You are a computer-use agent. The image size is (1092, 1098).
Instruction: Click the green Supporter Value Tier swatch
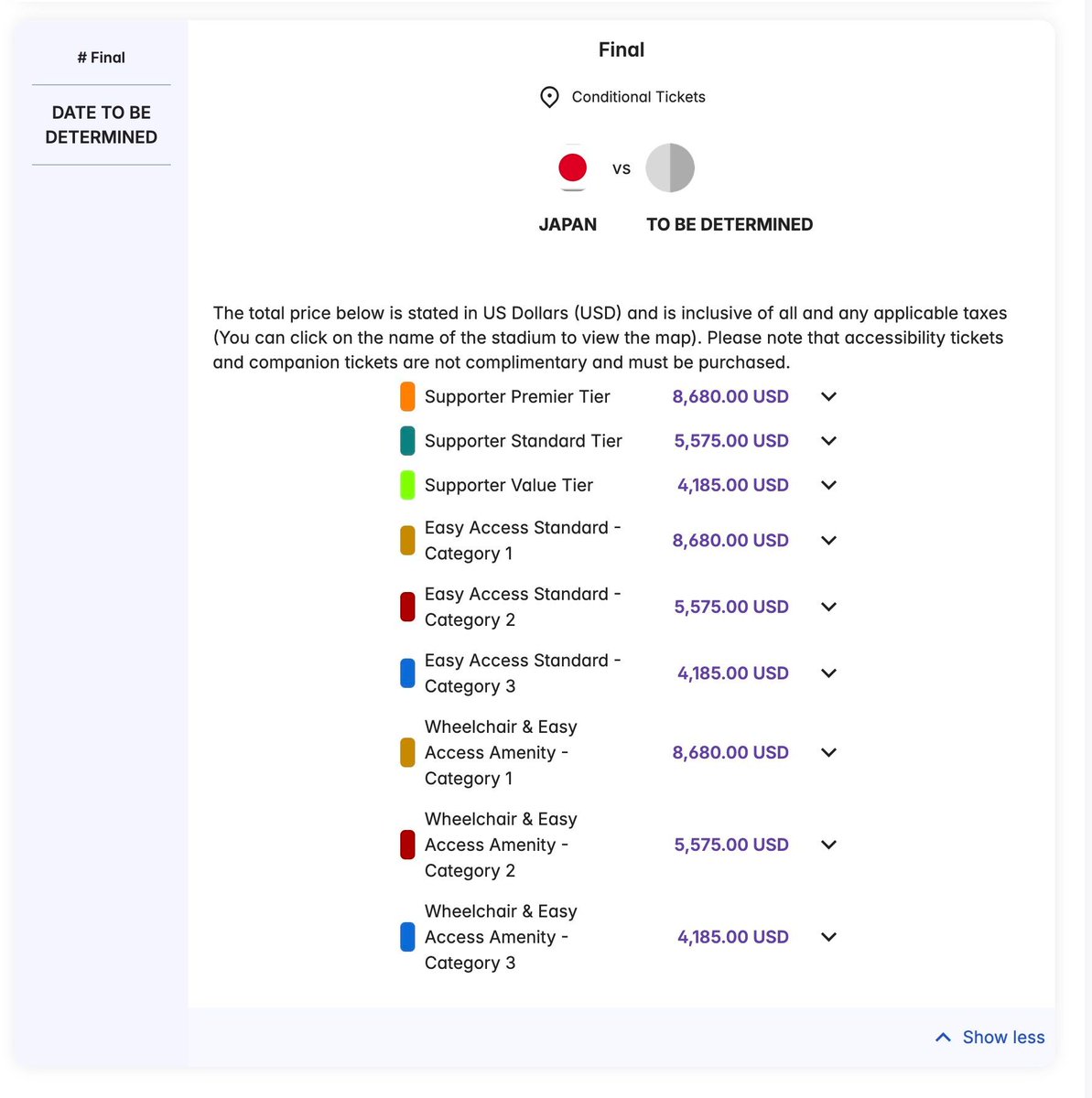pyautogui.click(x=407, y=485)
